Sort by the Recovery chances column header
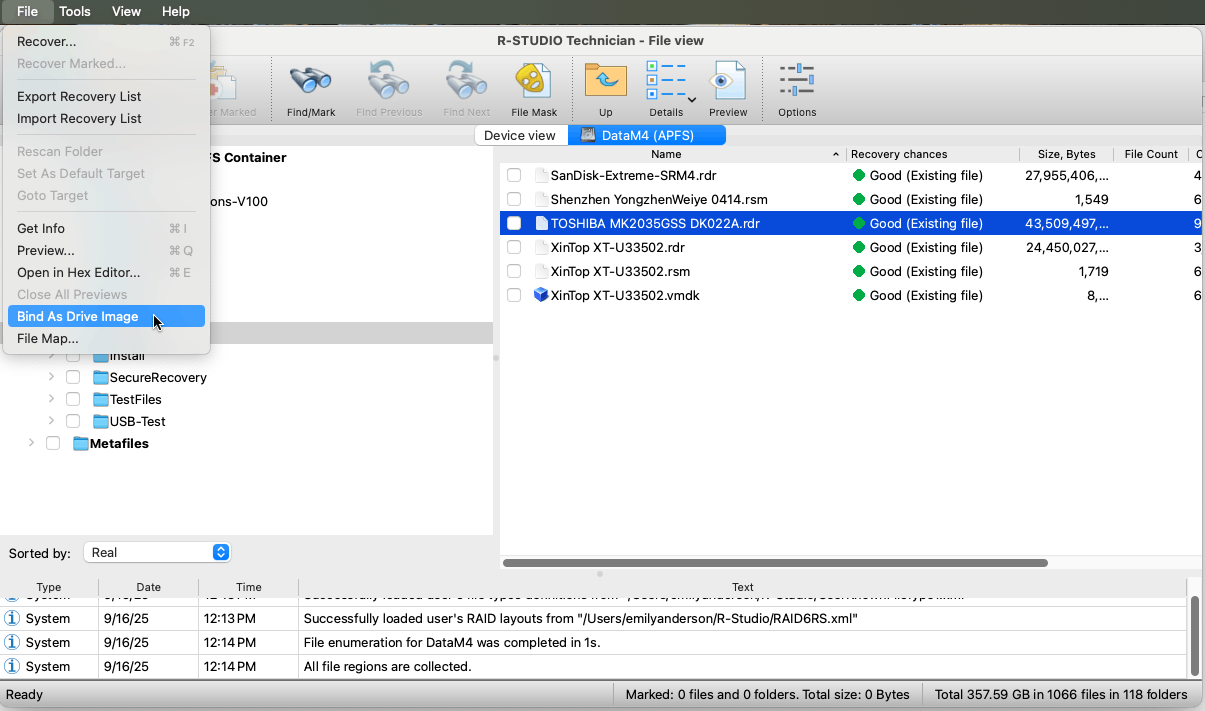 click(899, 154)
